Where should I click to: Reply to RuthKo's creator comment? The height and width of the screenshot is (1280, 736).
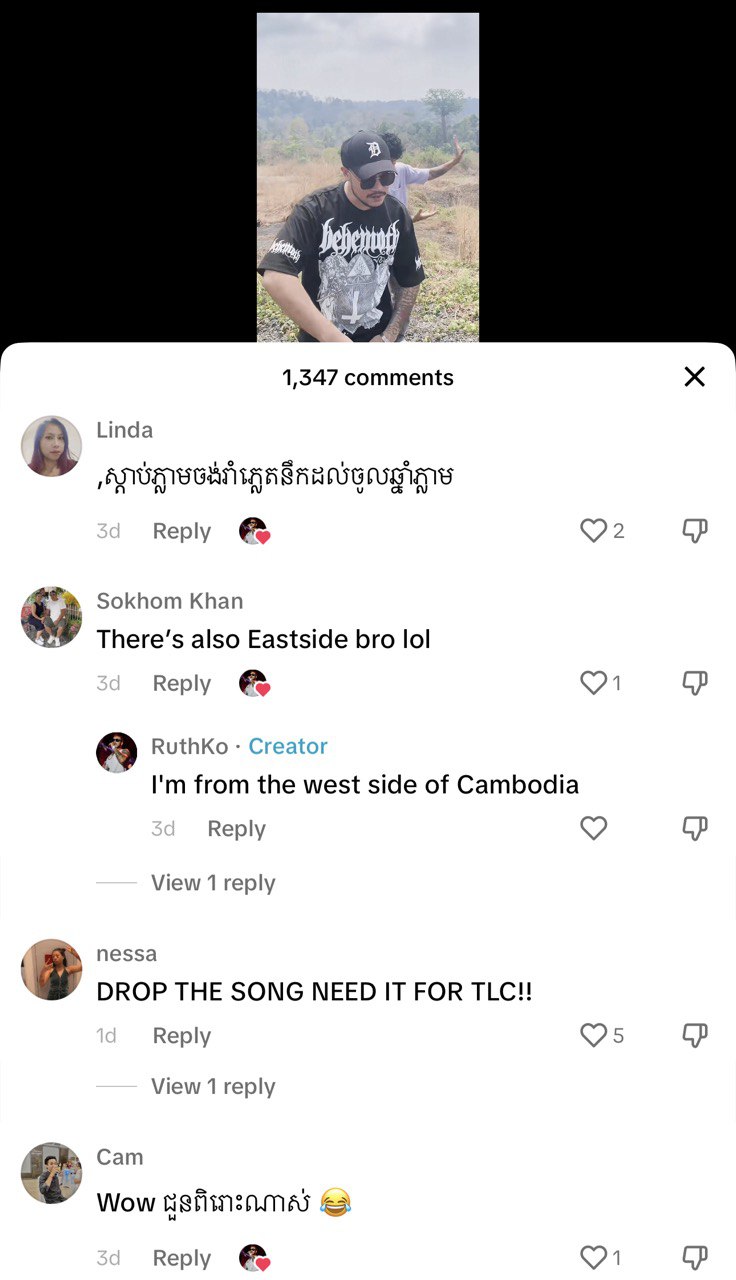coord(236,828)
